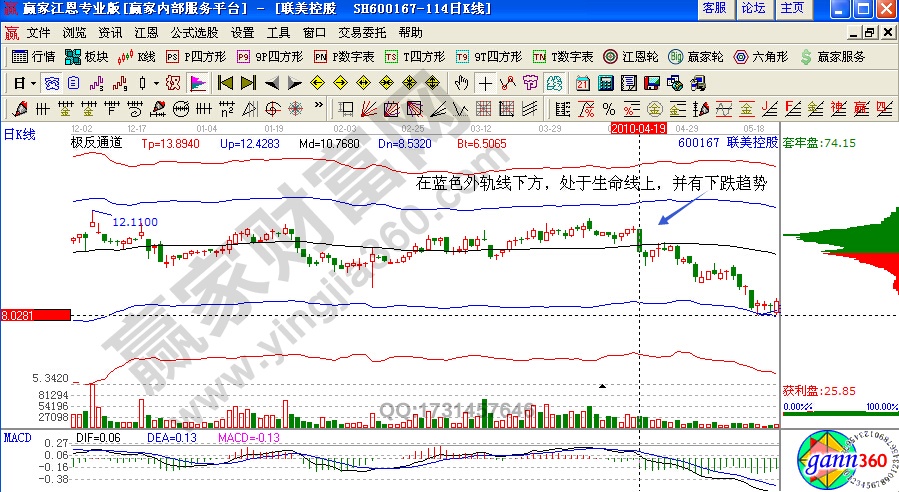Viewport: 899px width, 492px height.
Task: Toggle the chip distribution flag icon
Action: coord(198,84)
